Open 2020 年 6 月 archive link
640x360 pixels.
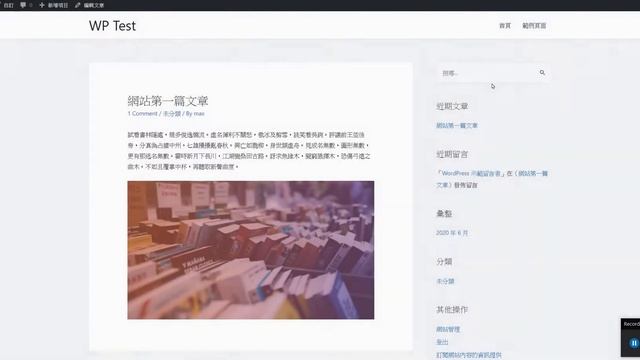452,233
